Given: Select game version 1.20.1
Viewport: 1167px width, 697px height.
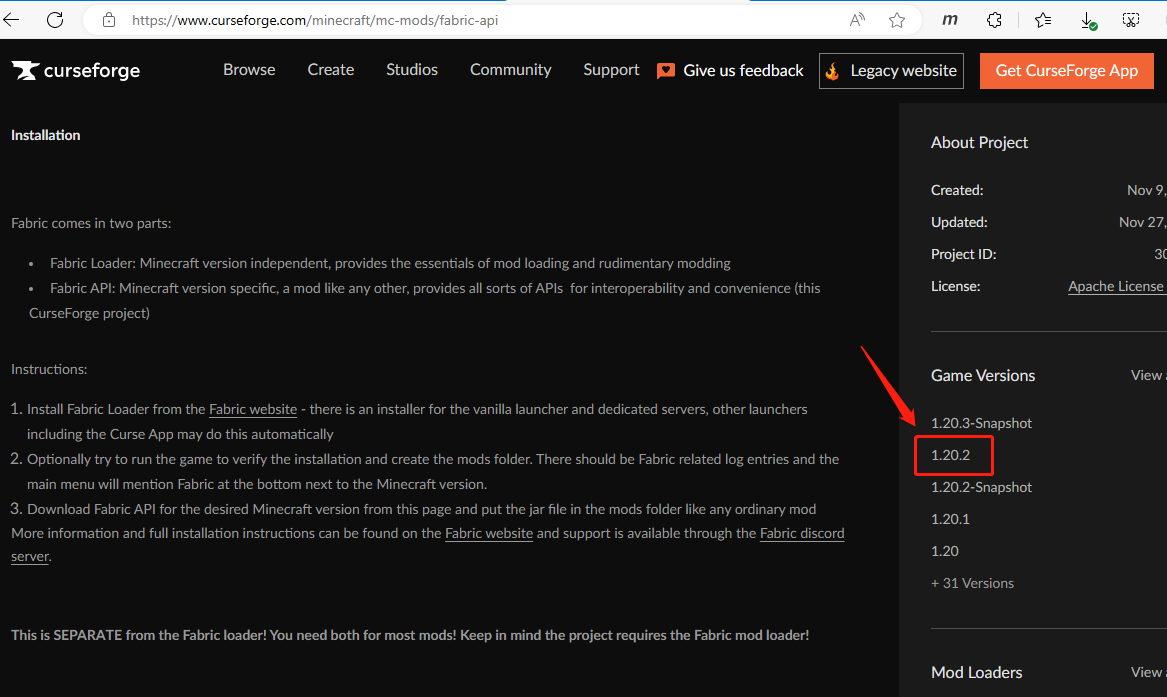Looking at the screenshot, I should (x=950, y=519).
